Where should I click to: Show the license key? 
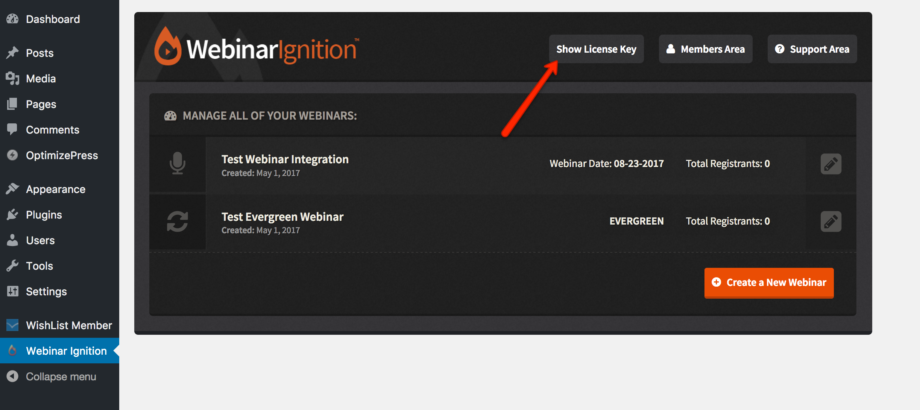click(596, 49)
